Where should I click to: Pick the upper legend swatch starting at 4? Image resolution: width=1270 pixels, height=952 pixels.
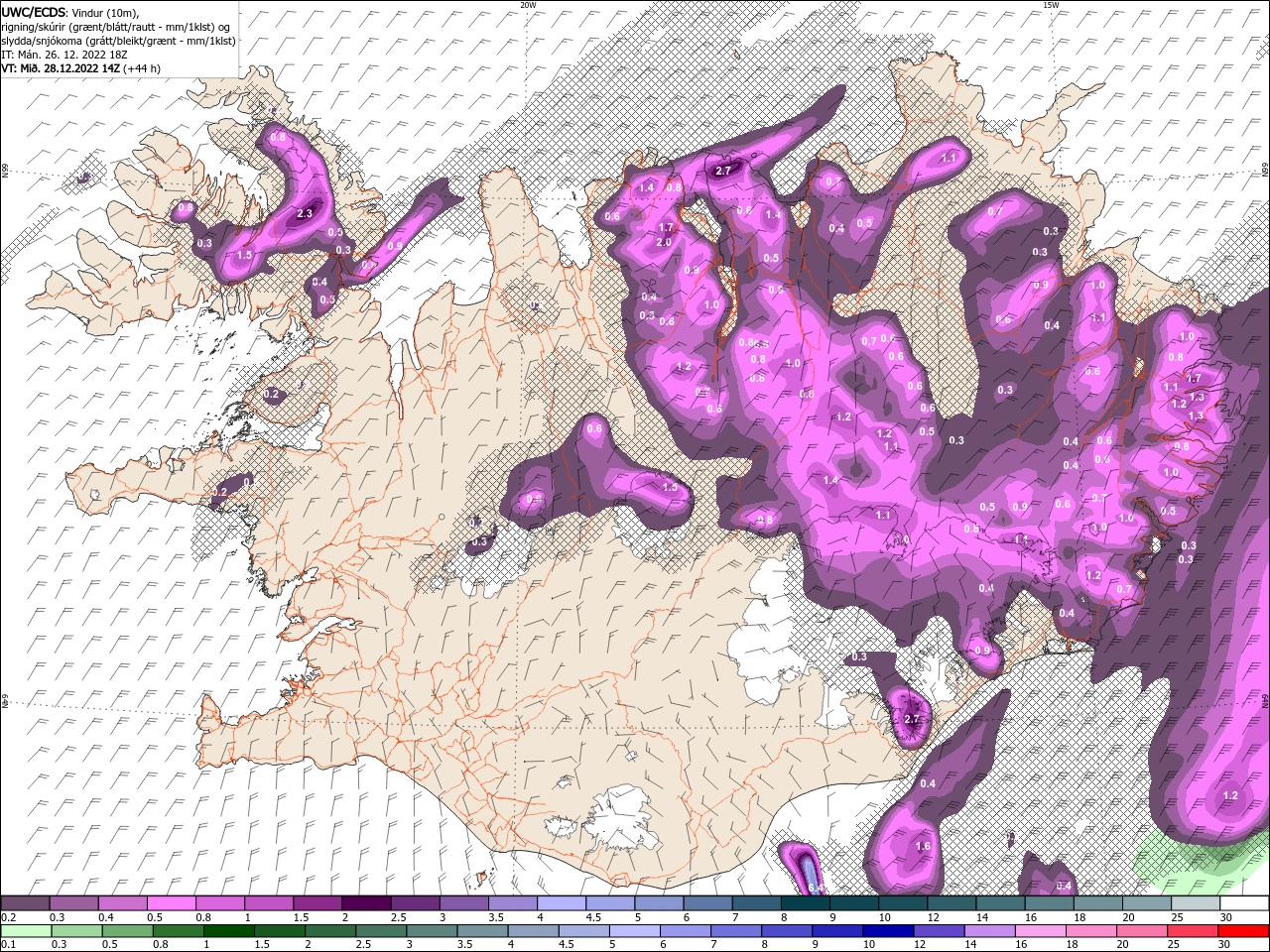(x=561, y=903)
